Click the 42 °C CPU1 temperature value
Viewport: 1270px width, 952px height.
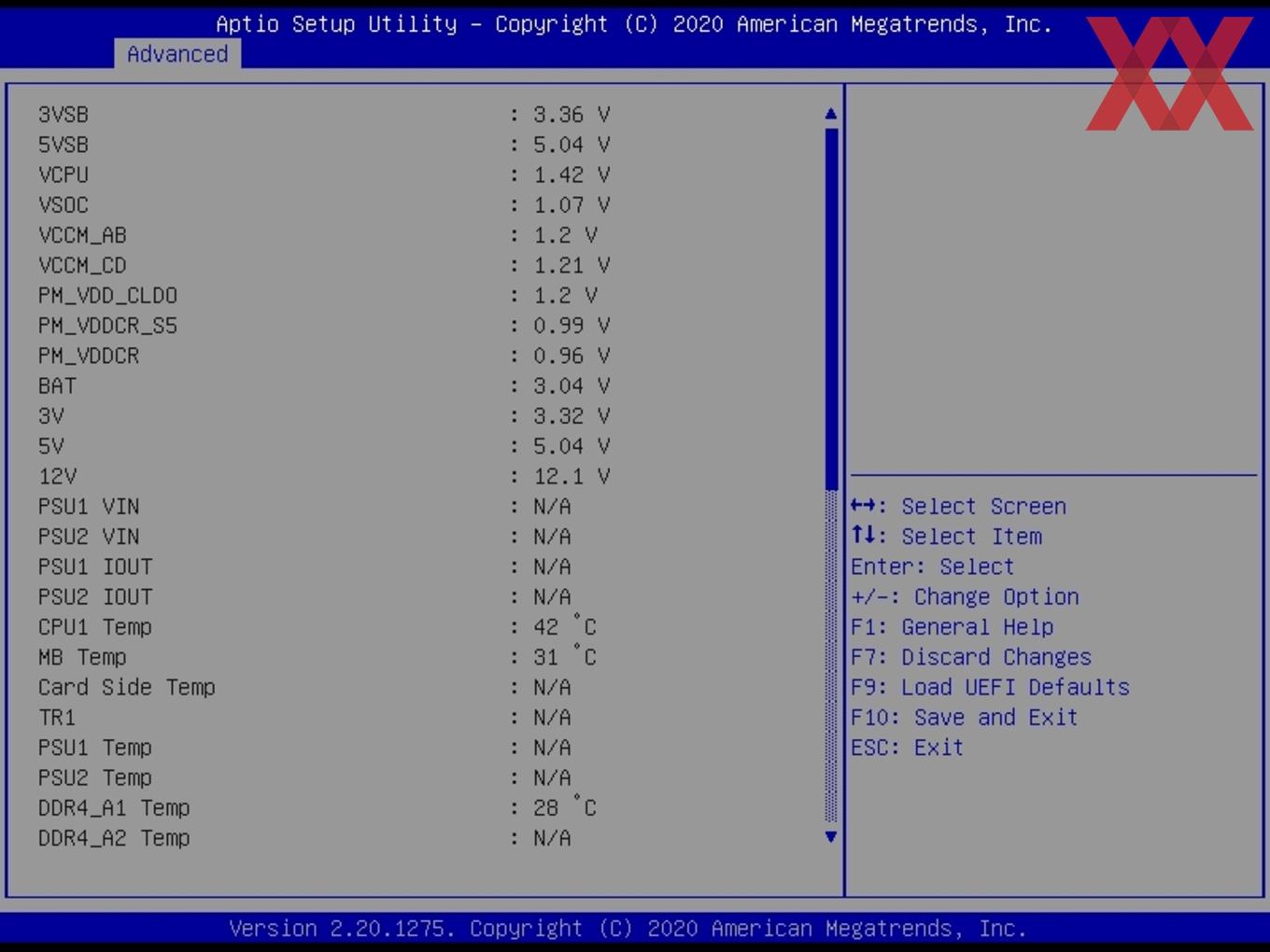tap(565, 626)
